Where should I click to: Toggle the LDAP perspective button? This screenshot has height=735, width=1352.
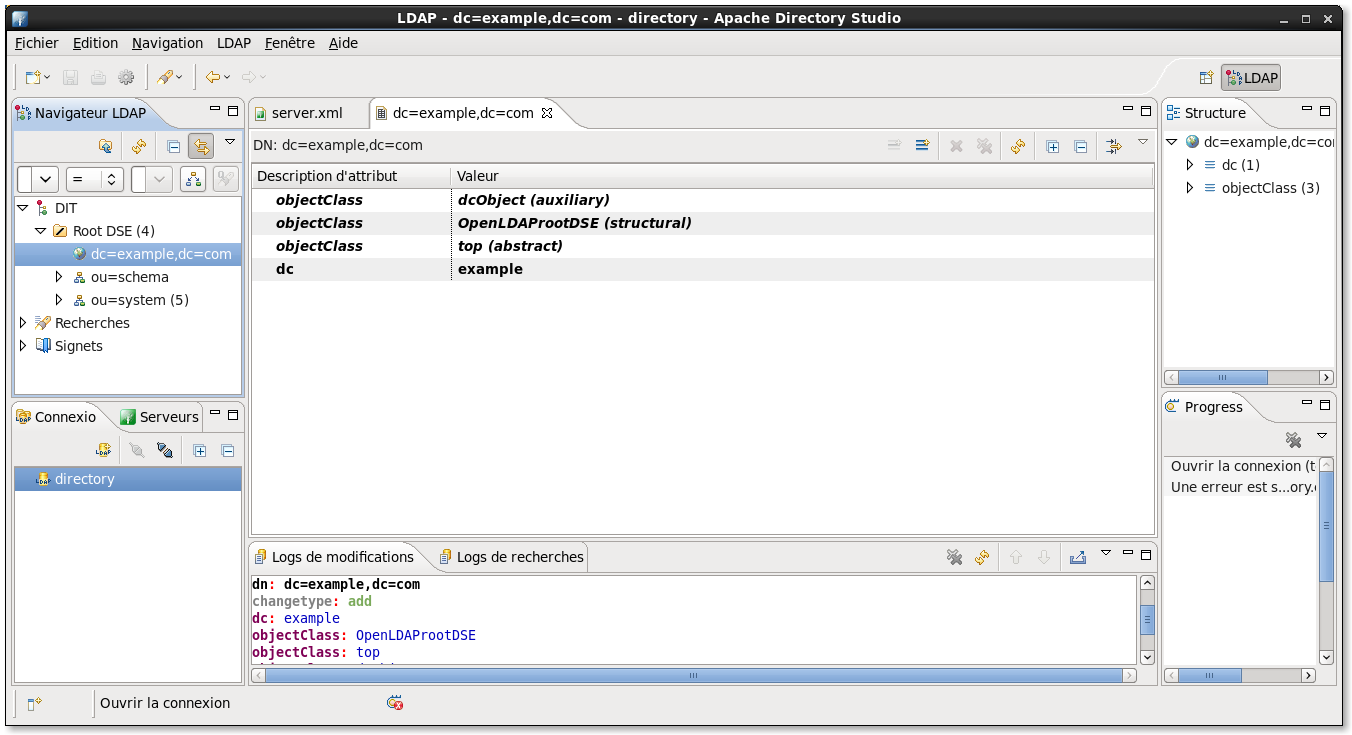coord(1251,78)
